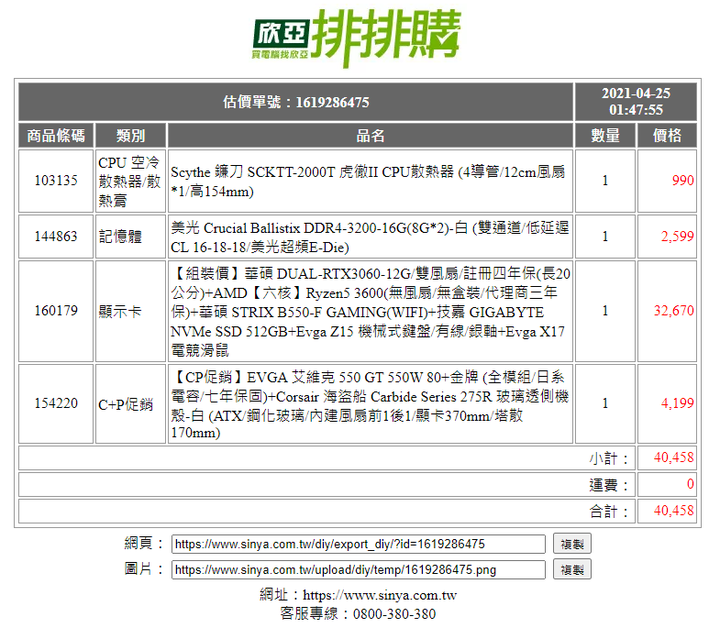Click the 運費： label
Image resolution: width=720 pixels, height=628 pixels.
(609, 485)
